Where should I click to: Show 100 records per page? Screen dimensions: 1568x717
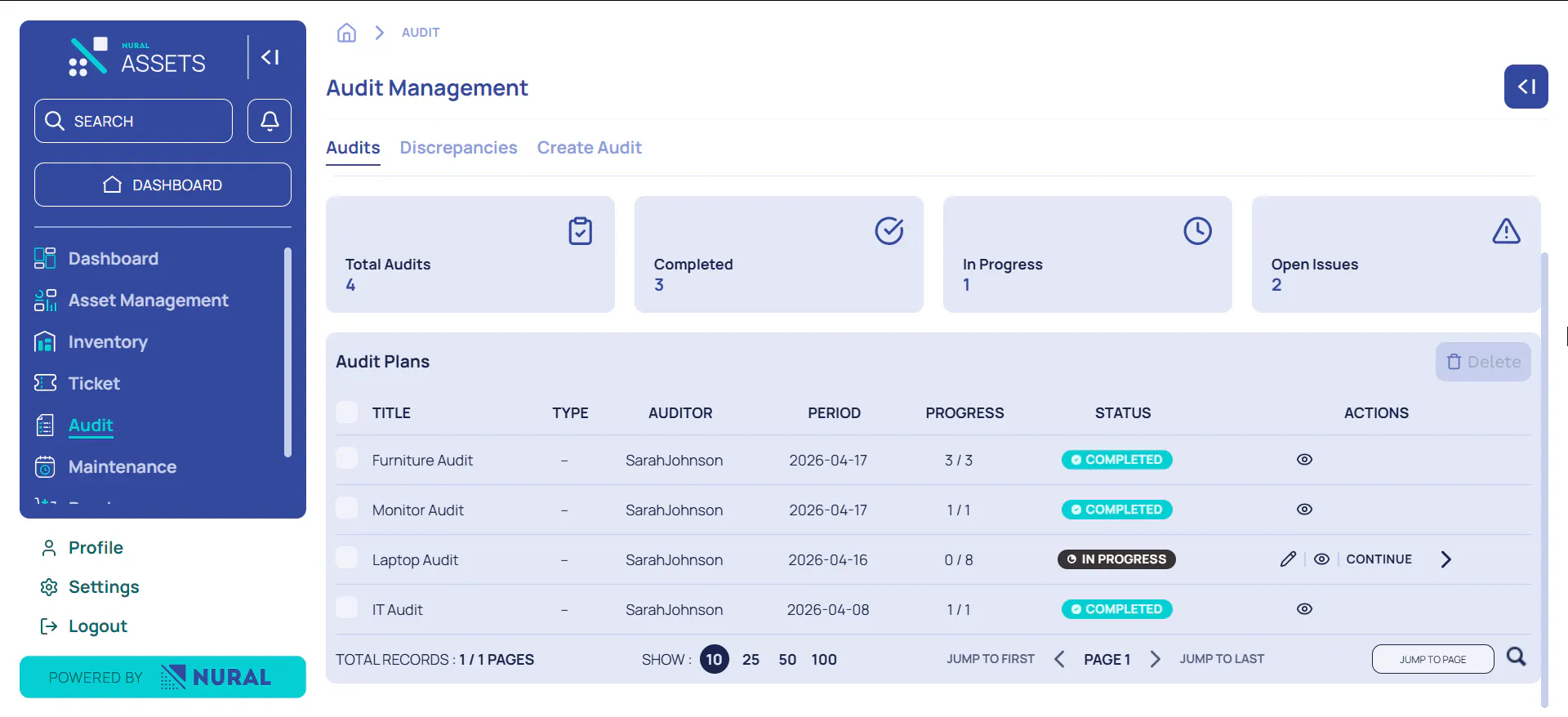pos(824,659)
